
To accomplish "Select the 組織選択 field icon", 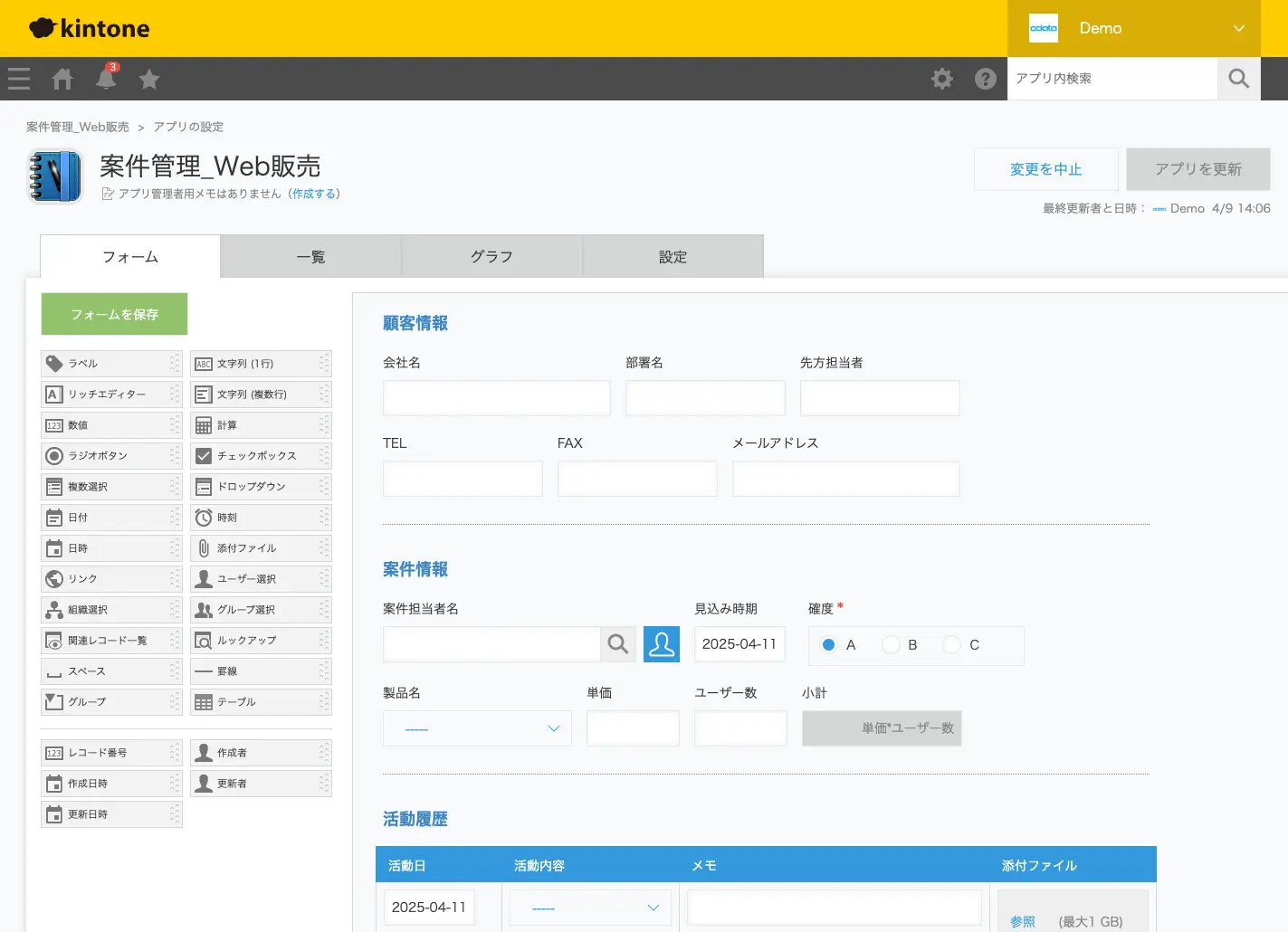I will click(x=54, y=610).
